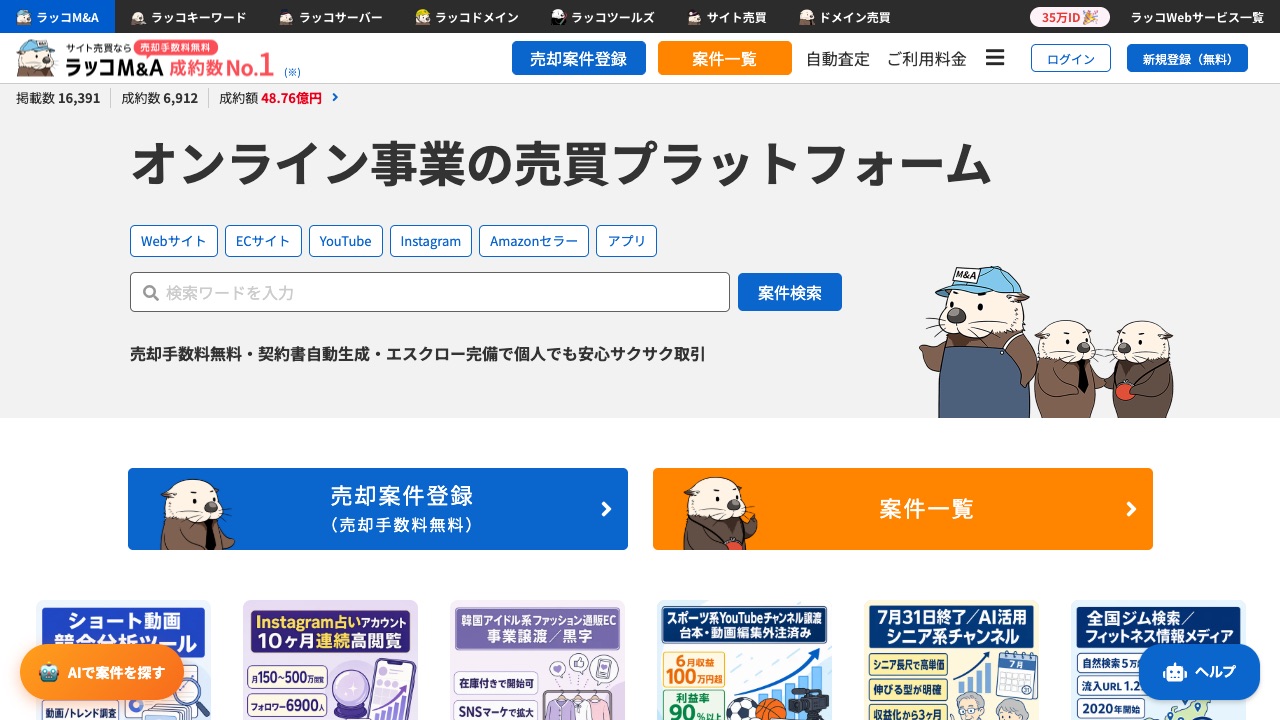Click the otter mascots illustration
Viewport: 1280px width, 720px height.
tap(1045, 342)
